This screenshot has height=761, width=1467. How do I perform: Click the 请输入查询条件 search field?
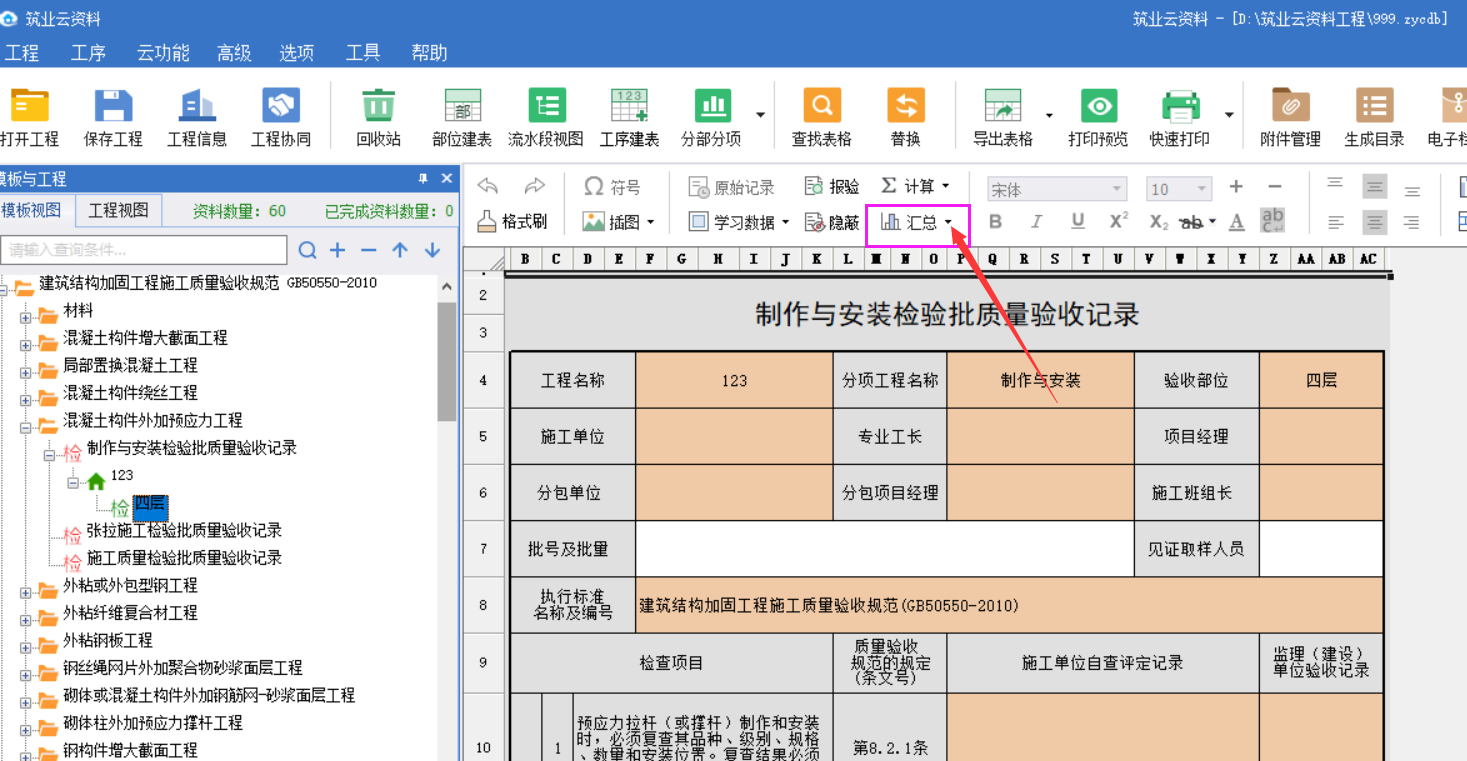tap(144, 250)
